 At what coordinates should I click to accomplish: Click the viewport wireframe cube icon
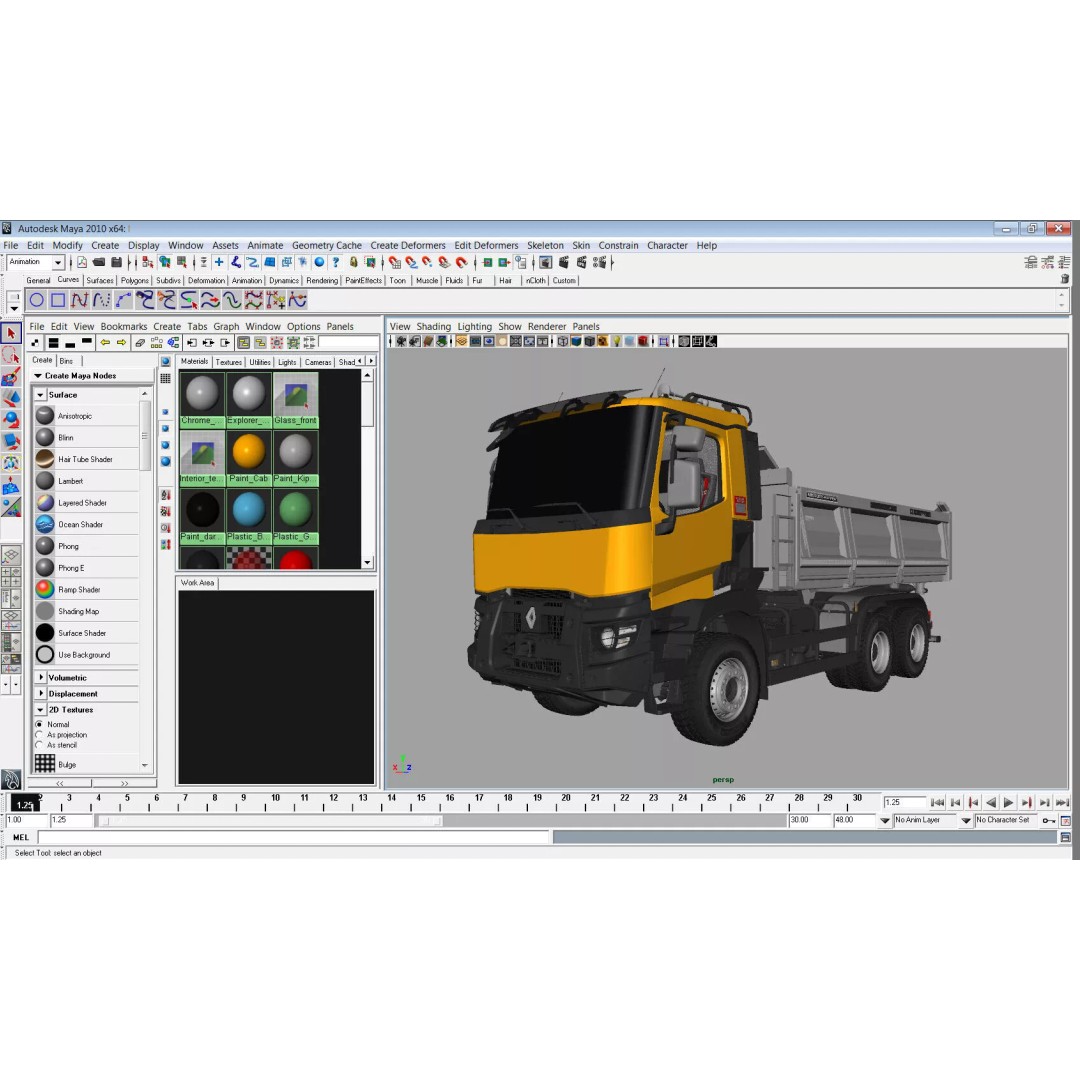[563, 342]
